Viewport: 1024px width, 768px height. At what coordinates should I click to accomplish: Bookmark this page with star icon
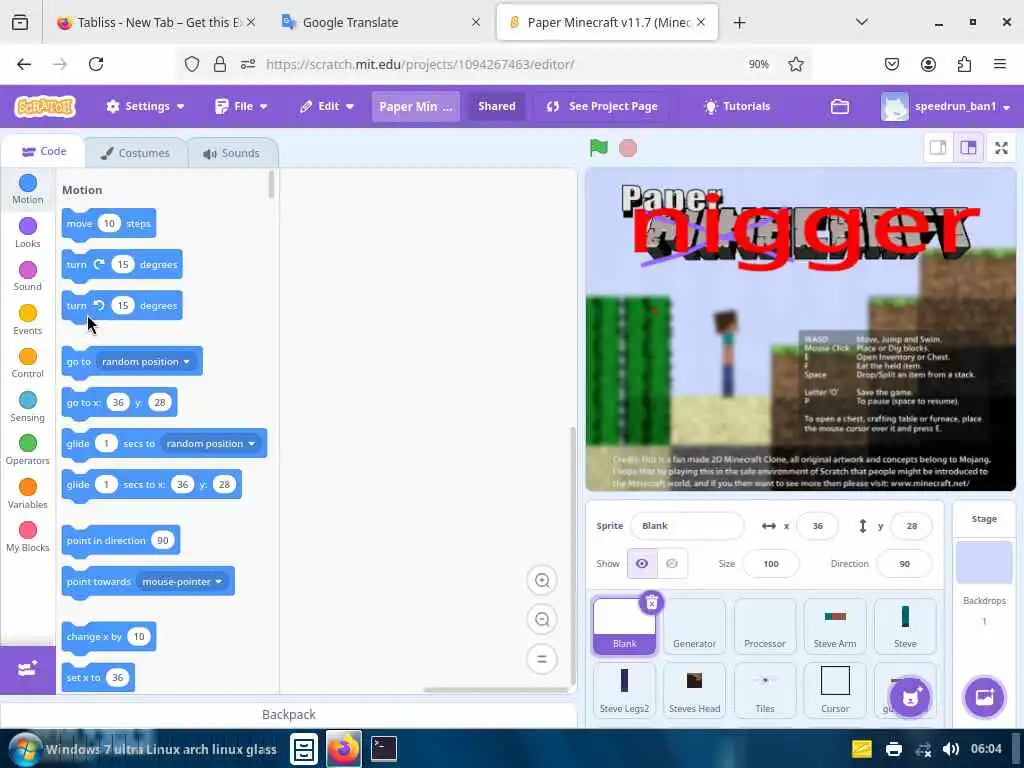tap(795, 64)
